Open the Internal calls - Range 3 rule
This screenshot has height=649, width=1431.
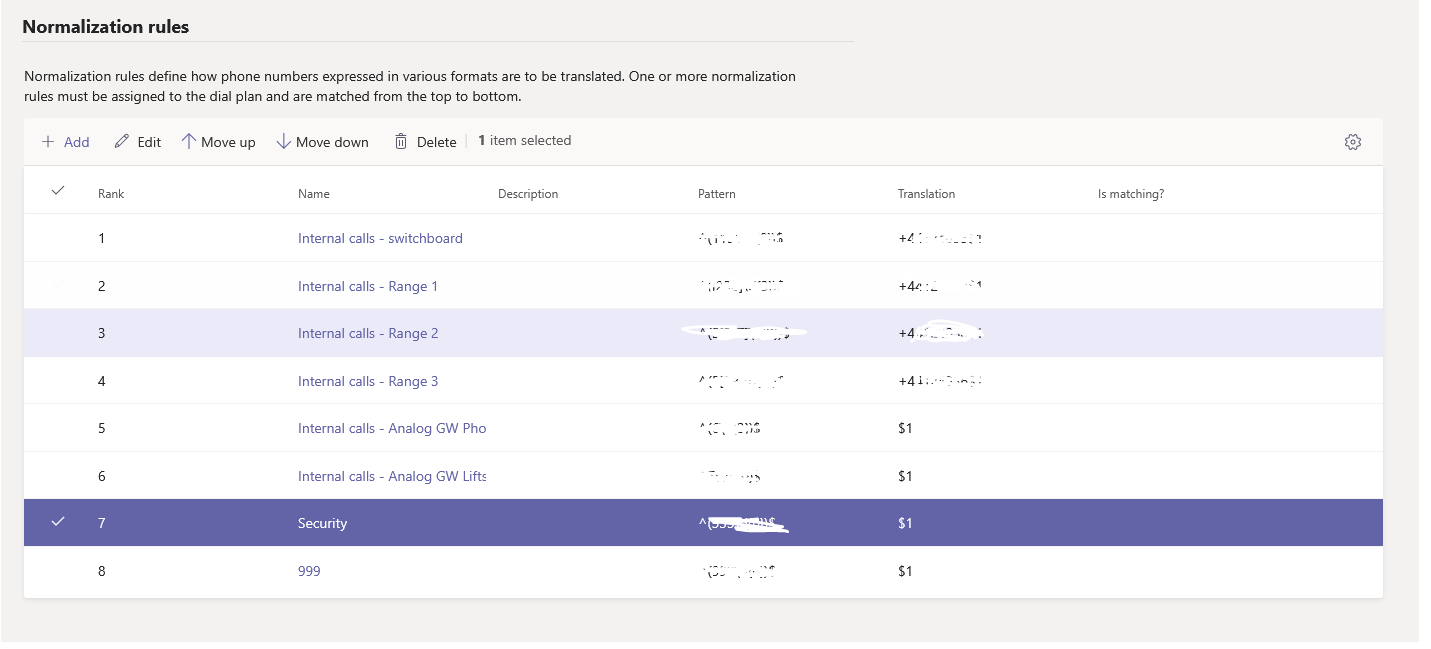[368, 381]
